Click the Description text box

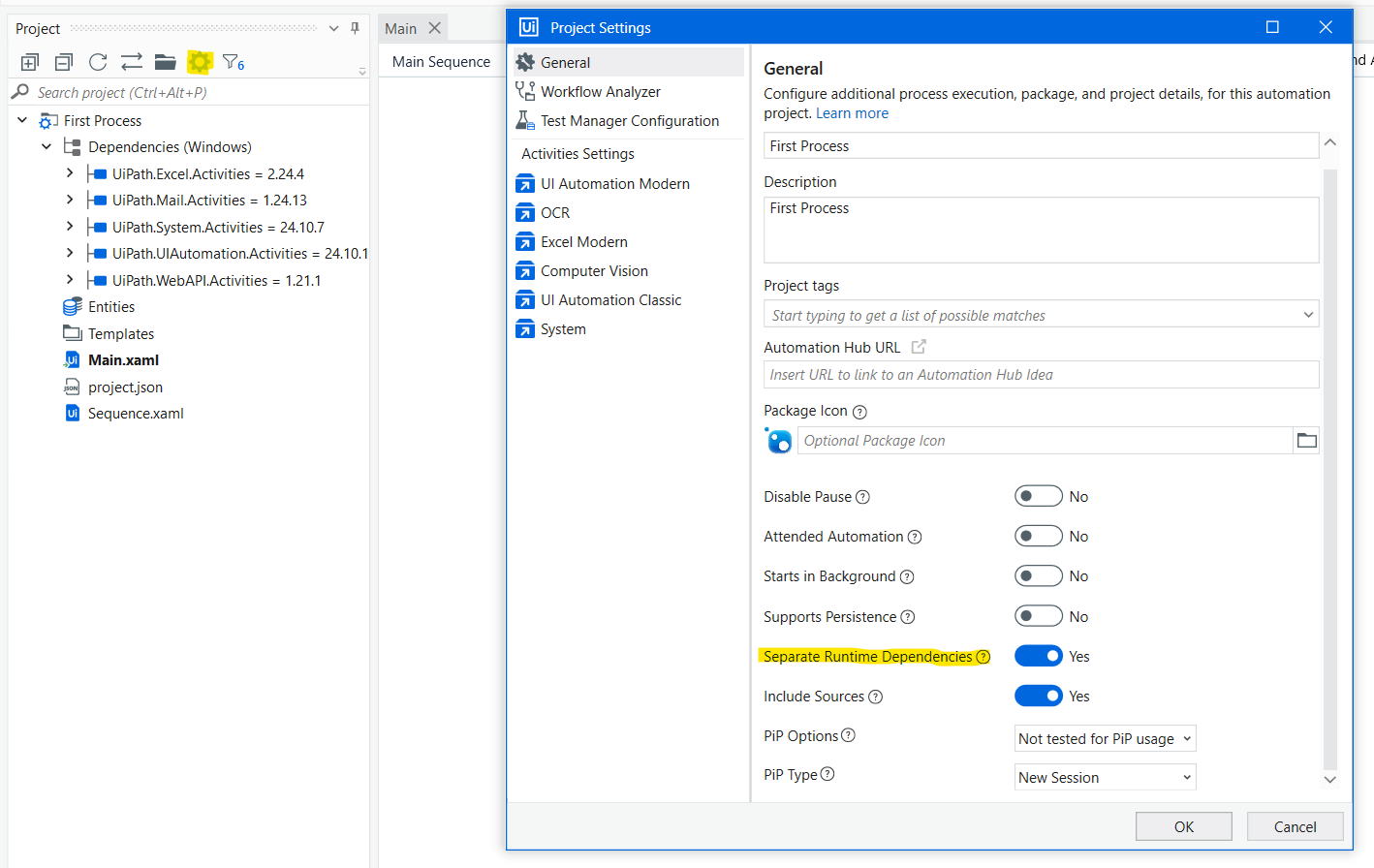(1041, 230)
